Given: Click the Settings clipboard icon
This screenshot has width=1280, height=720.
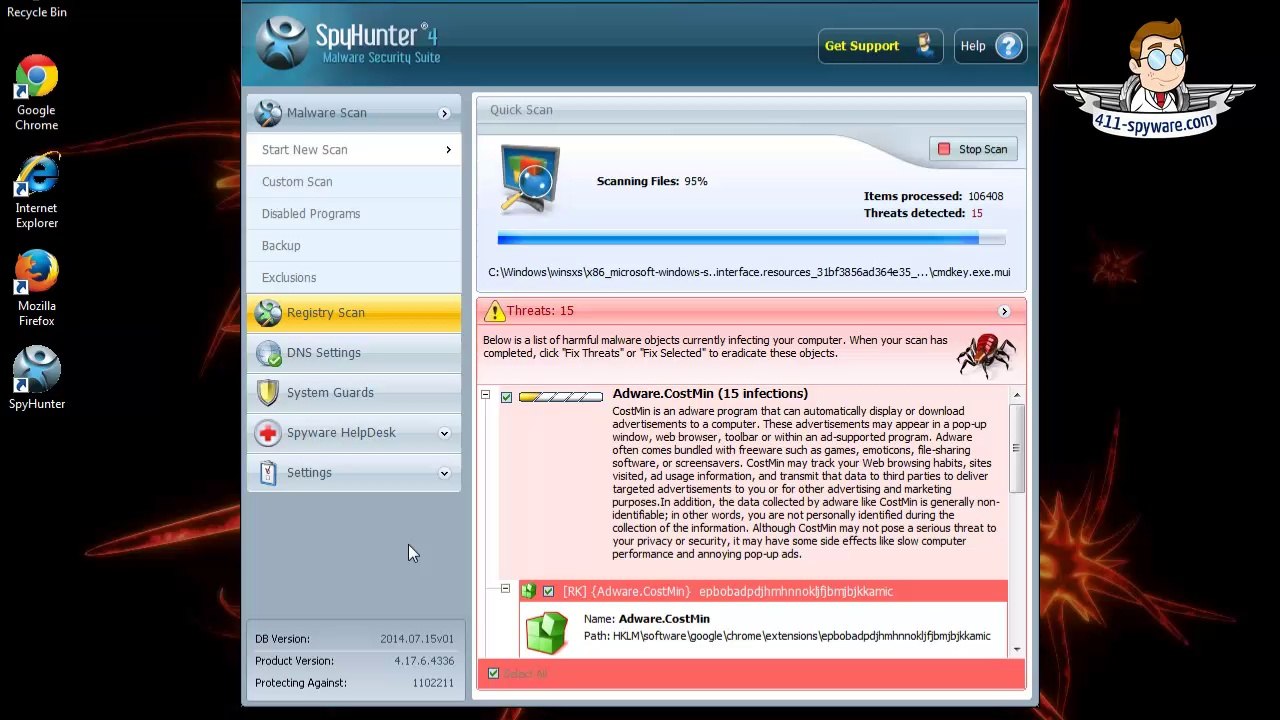Looking at the screenshot, I should click(268, 473).
